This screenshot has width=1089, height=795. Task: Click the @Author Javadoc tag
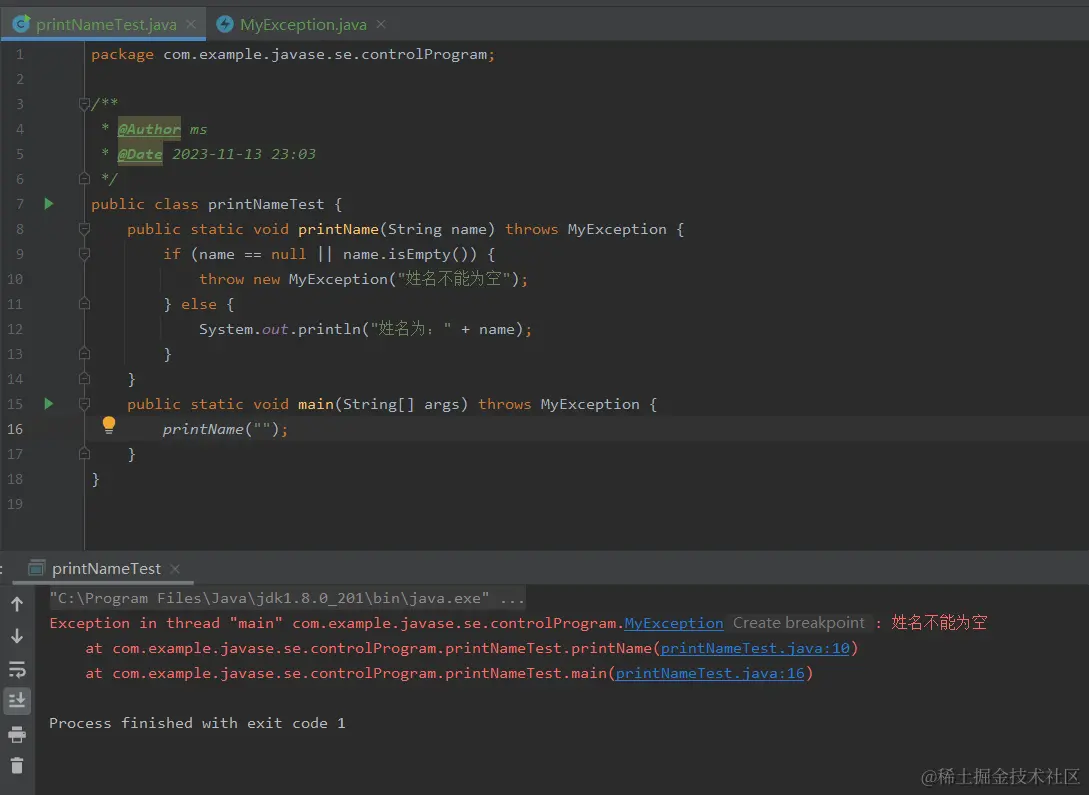click(x=149, y=129)
